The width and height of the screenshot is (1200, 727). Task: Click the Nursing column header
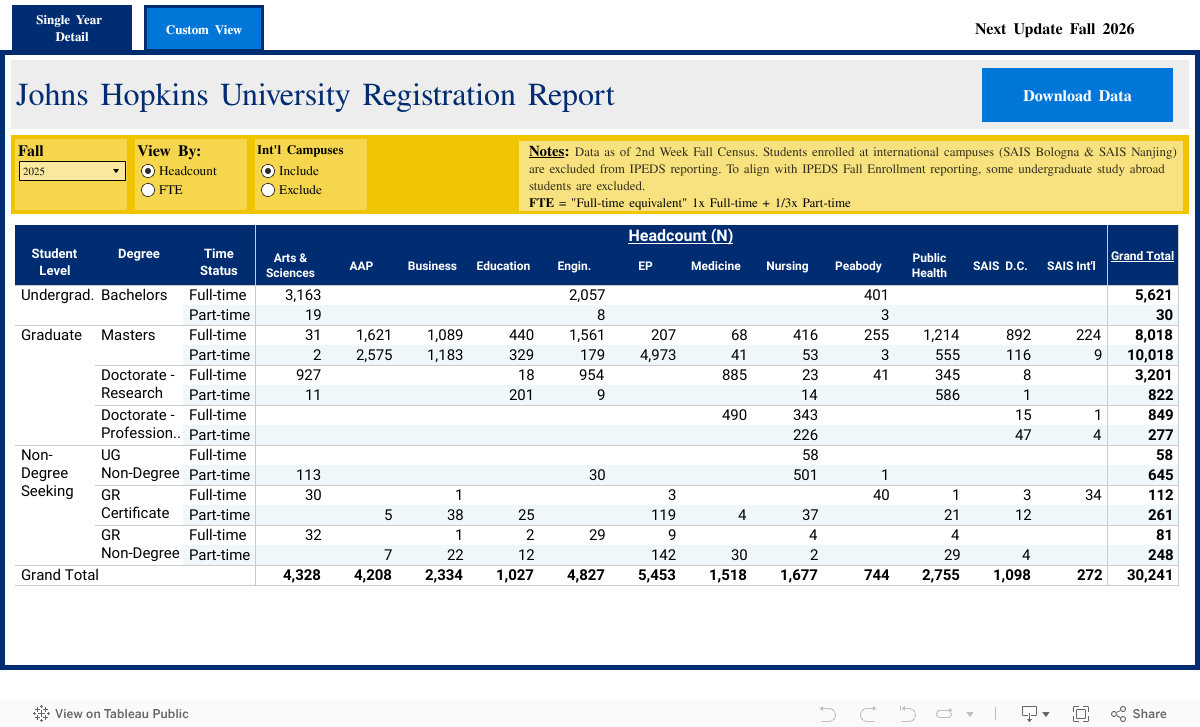tap(787, 266)
